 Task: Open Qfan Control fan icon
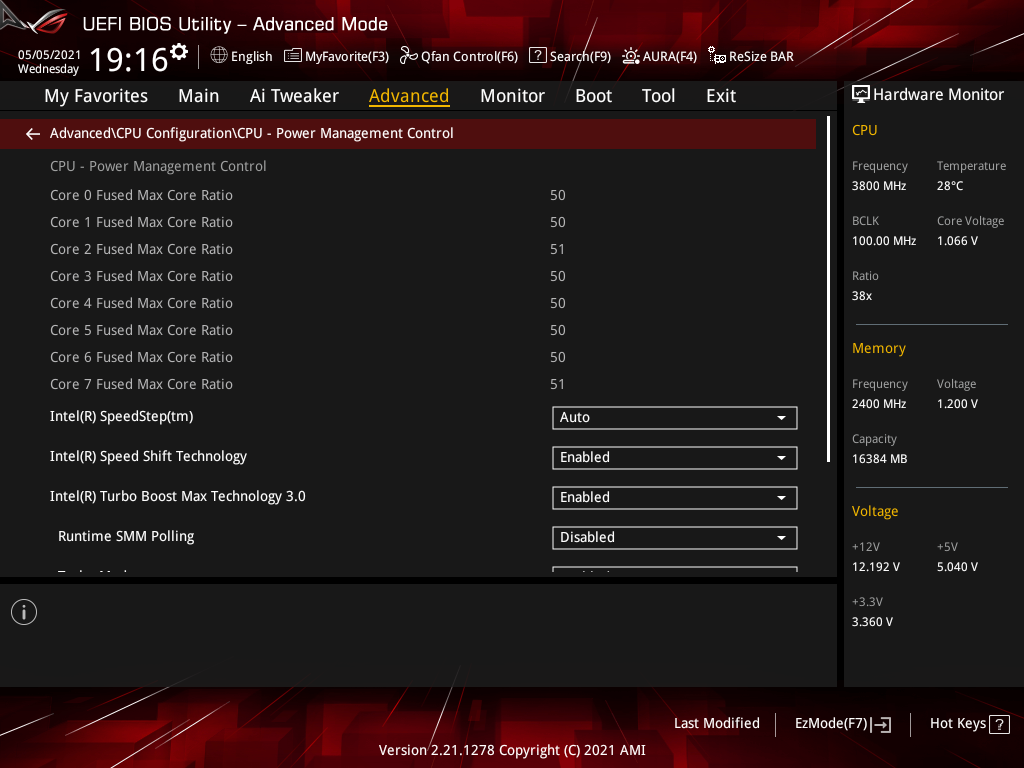coord(409,56)
